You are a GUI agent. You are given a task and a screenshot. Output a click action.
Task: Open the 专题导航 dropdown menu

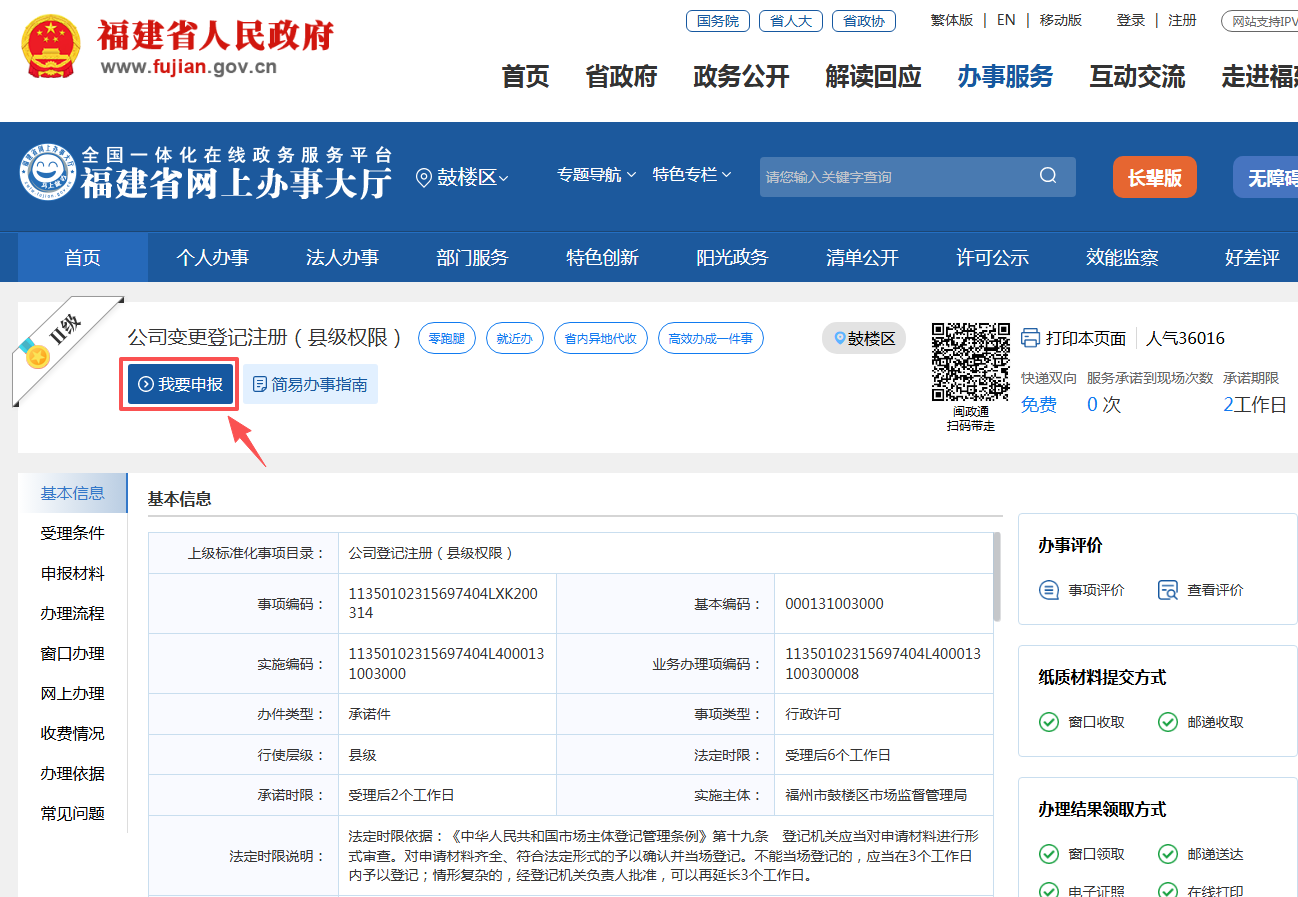pos(595,173)
